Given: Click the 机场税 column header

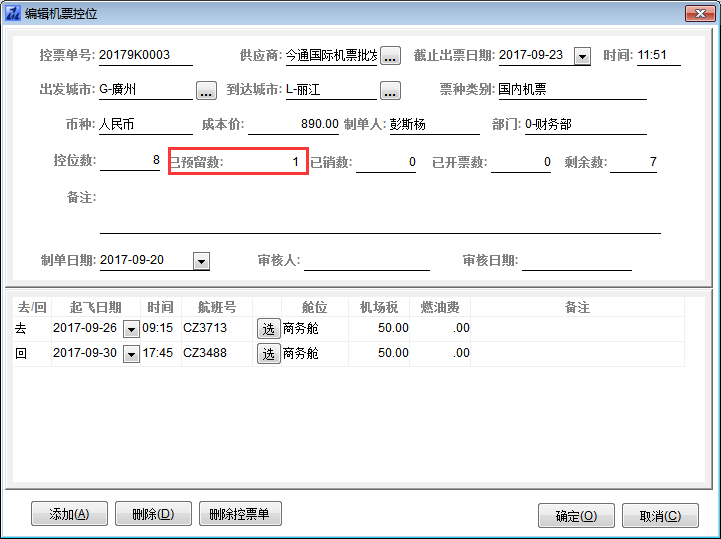Looking at the screenshot, I should pyautogui.click(x=379, y=307).
